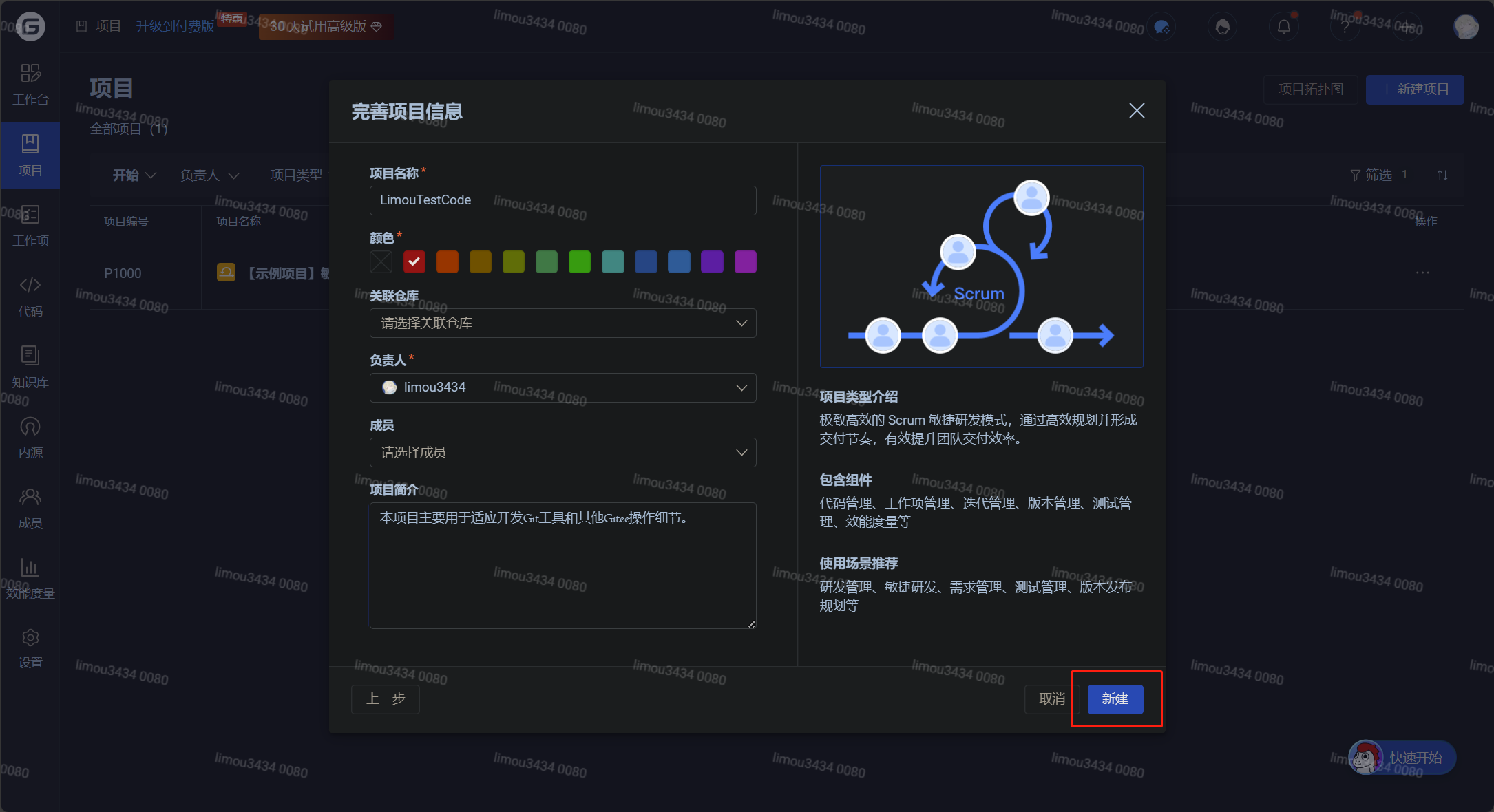Viewport: 1494px width, 812px height.
Task: Click the 项目名称 LimouTestCode input field
Action: 562,200
